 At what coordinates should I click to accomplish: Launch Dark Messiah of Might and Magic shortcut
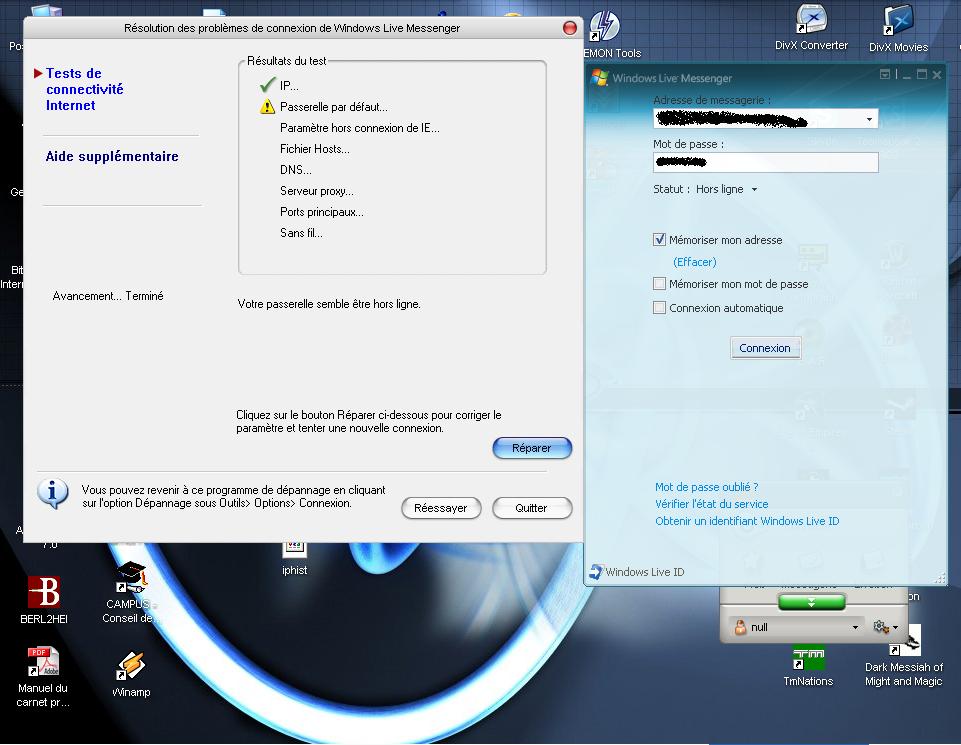coord(906,641)
